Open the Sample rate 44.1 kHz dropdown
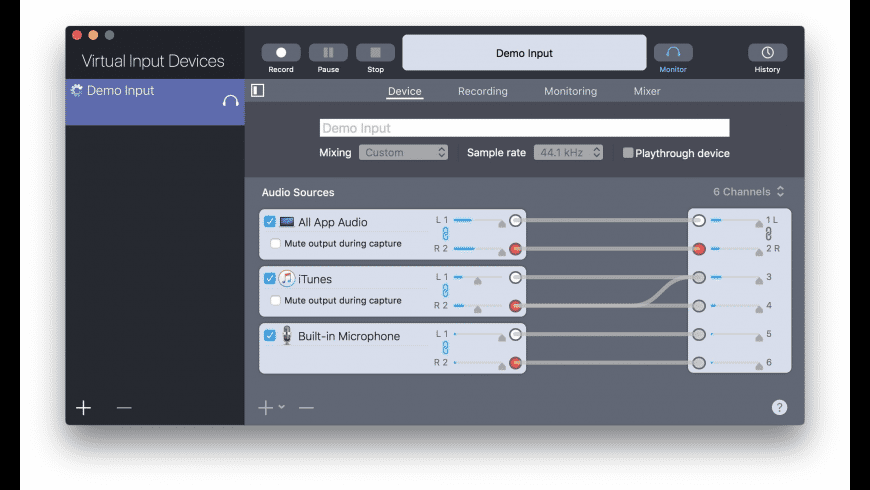Screen dimensions: 870x490 (568, 152)
